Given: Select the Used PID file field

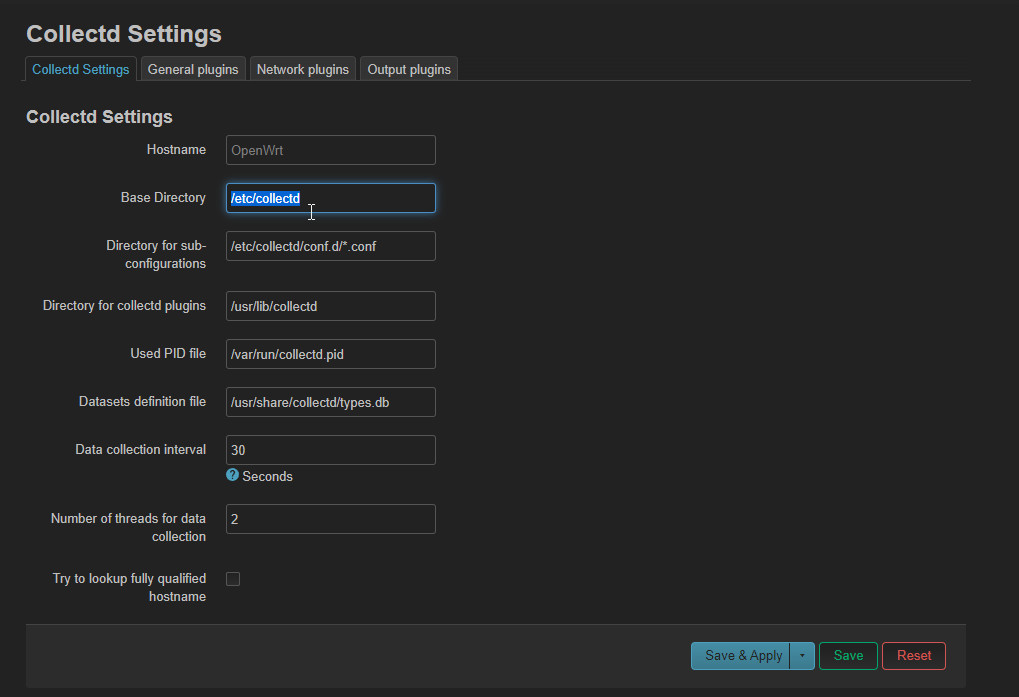Looking at the screenshot, I should point(330,354).
